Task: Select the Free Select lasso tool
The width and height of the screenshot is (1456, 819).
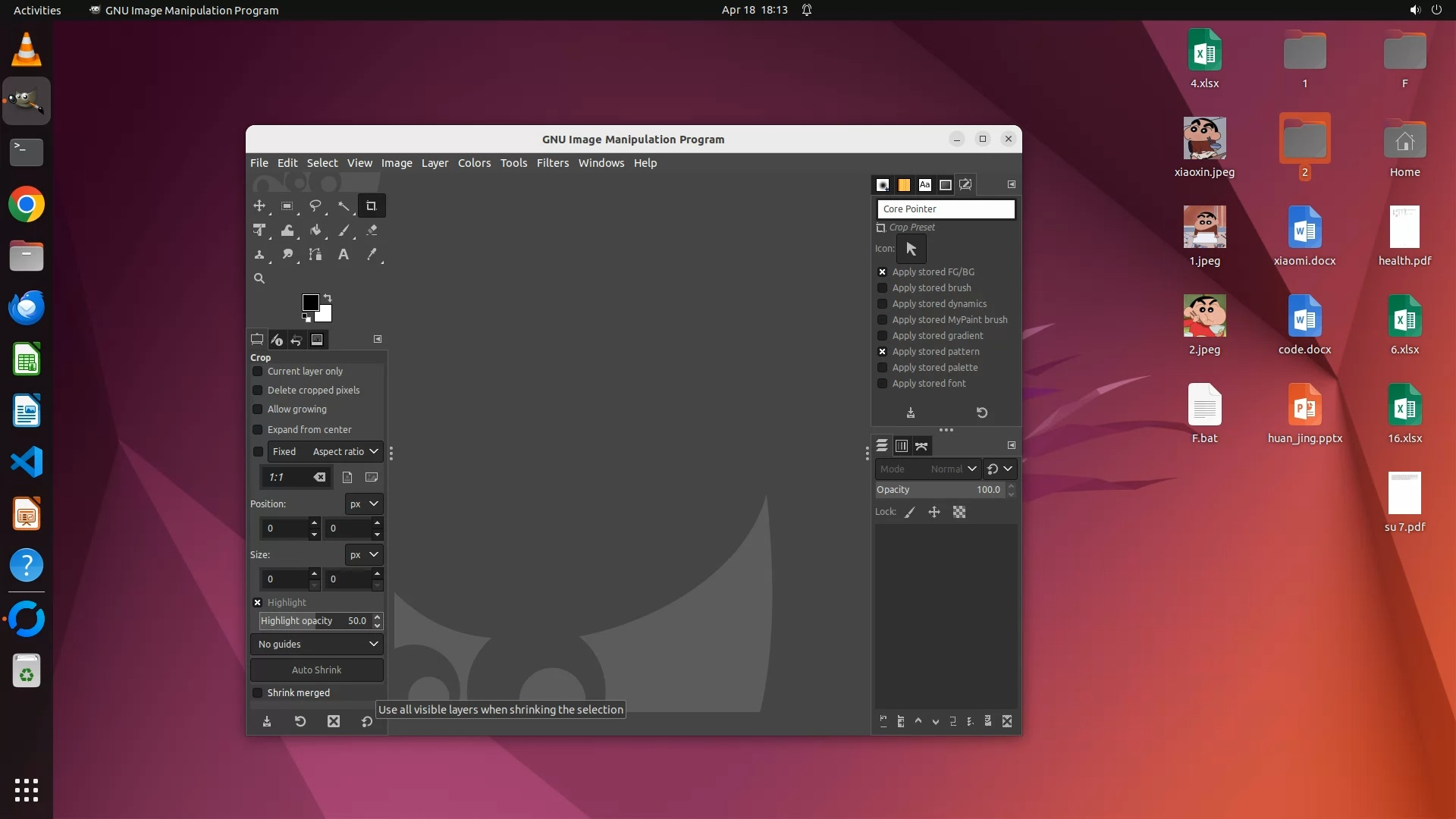Action: click(315, 206)
